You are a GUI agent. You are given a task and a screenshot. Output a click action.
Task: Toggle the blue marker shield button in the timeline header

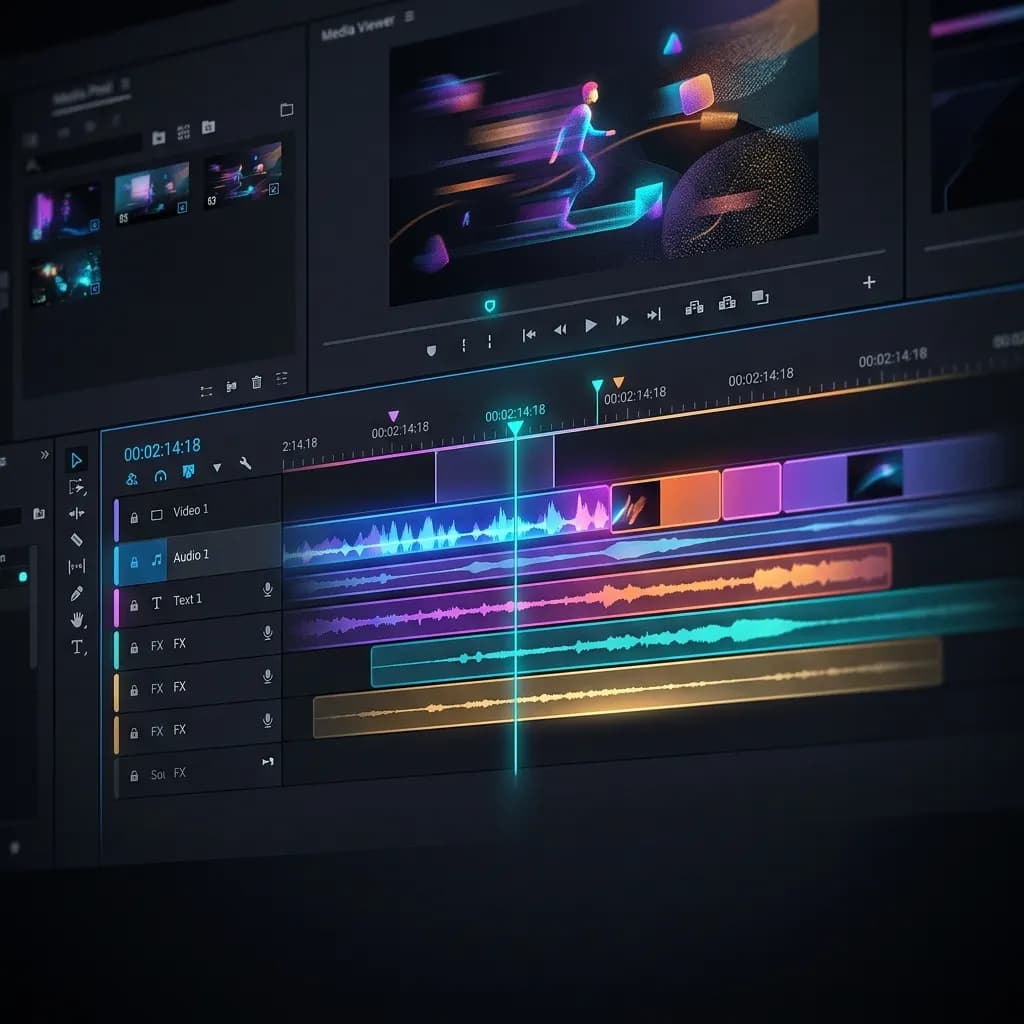(x=188, y=472)
